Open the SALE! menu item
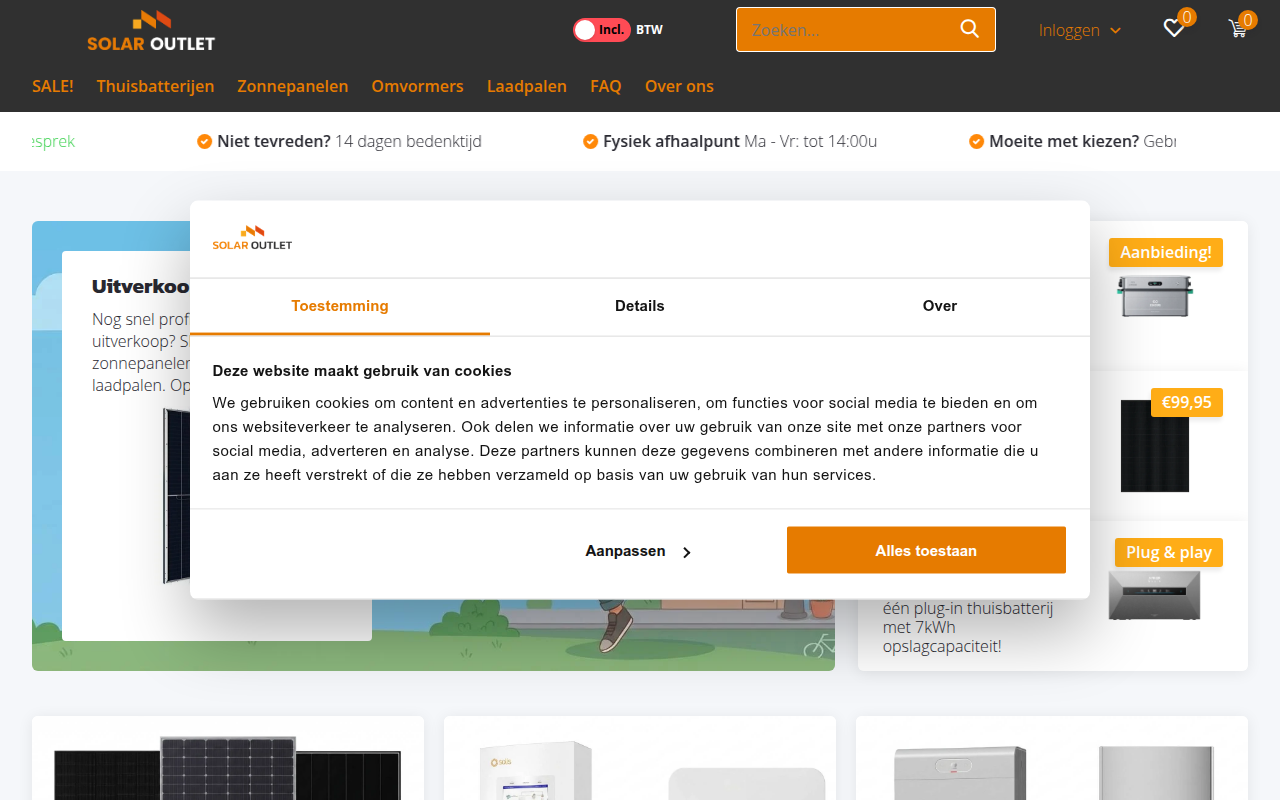1280x800 pixels. 53,86
